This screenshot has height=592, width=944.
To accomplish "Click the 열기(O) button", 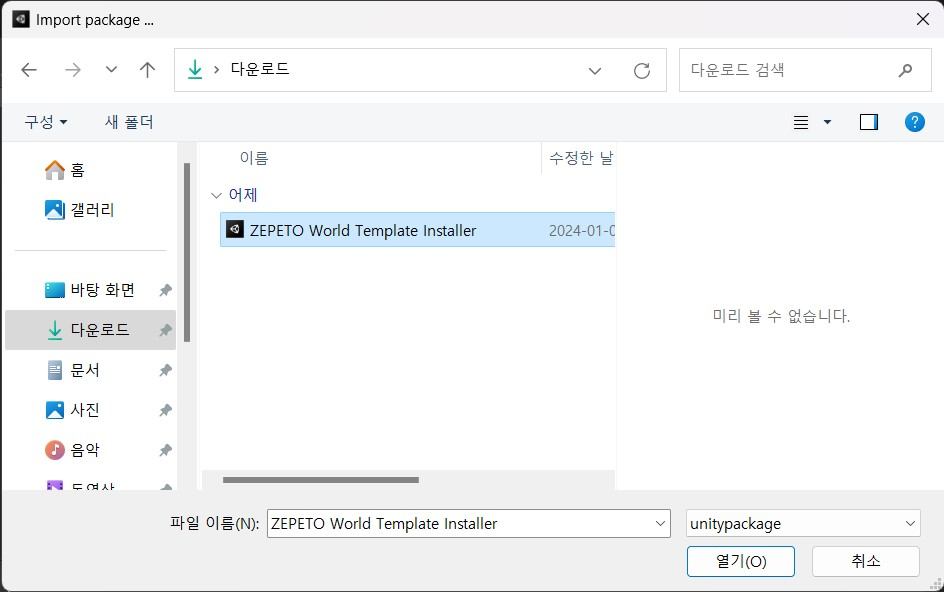I will 741,562.
